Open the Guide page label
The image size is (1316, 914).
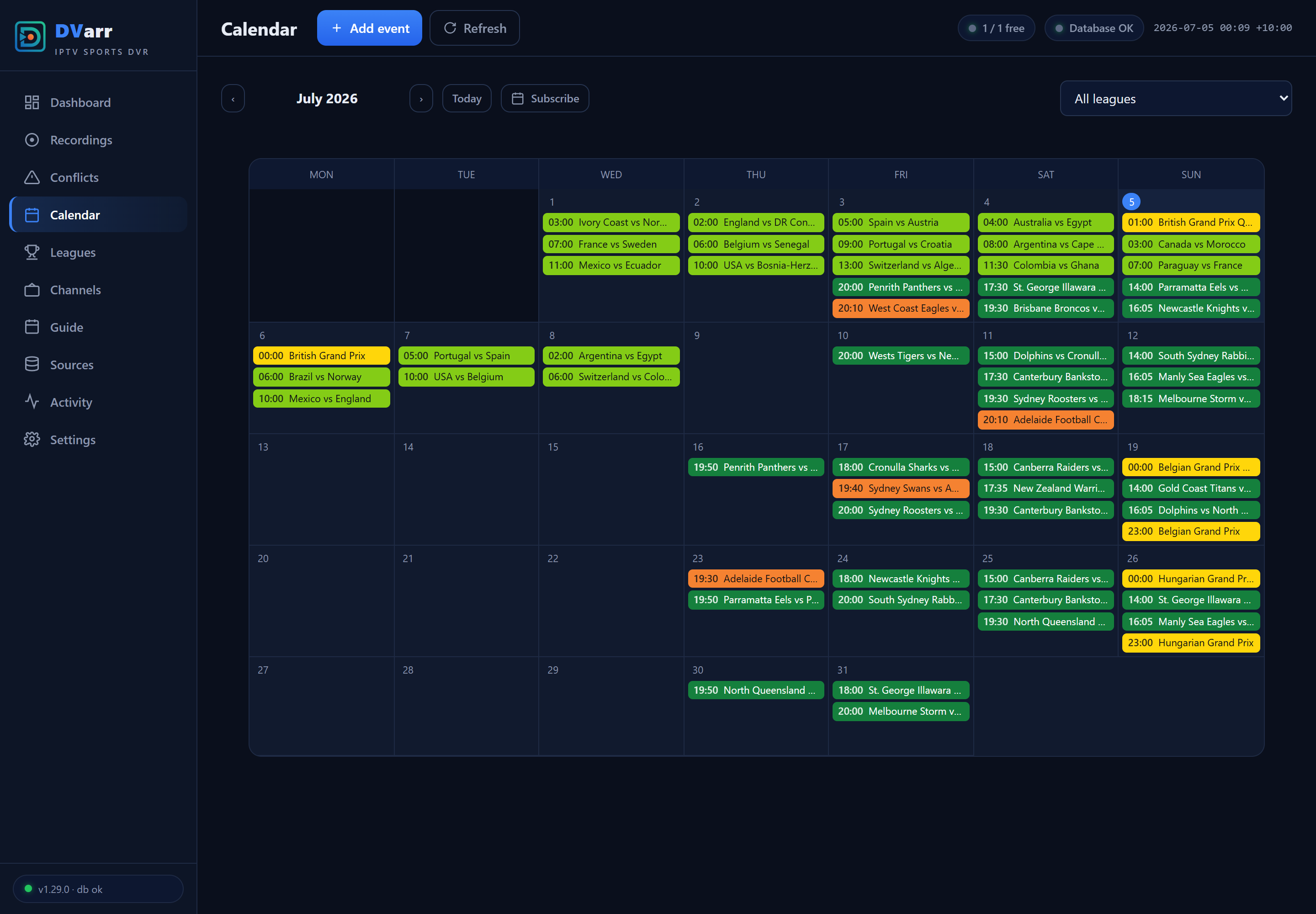point(66,327)
